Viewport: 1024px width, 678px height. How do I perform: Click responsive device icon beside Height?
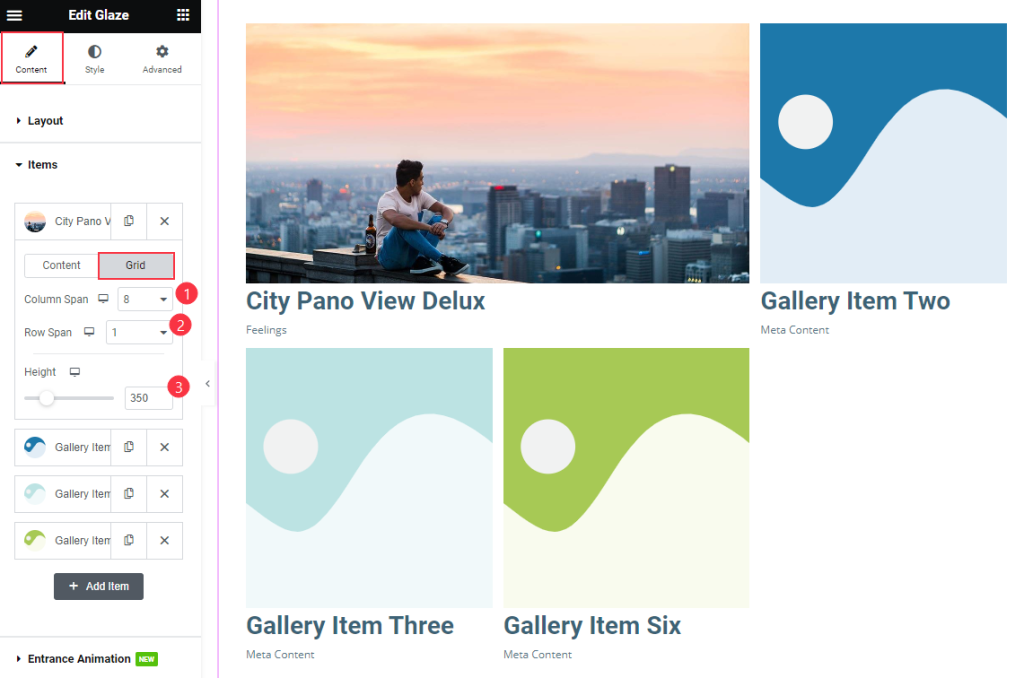(75, 372)
